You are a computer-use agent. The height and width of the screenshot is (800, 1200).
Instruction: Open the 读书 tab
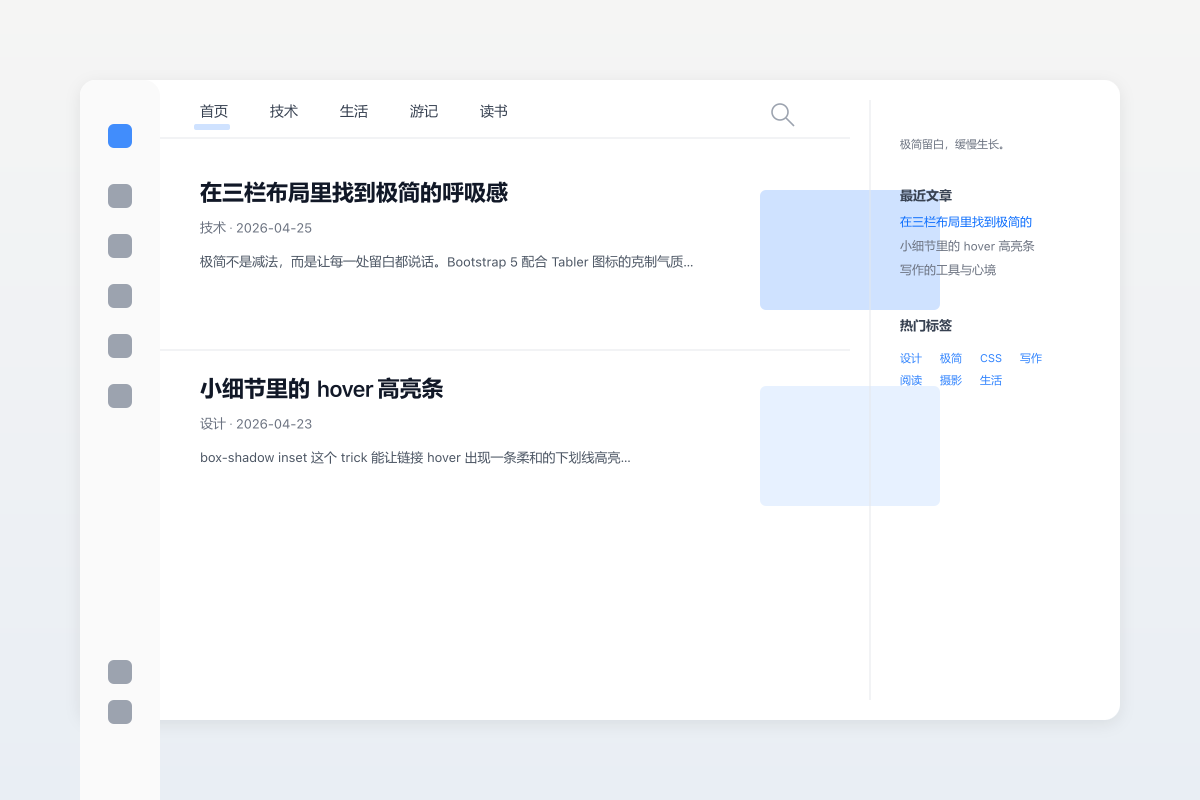pyautogui.click(x=494, y=111)
